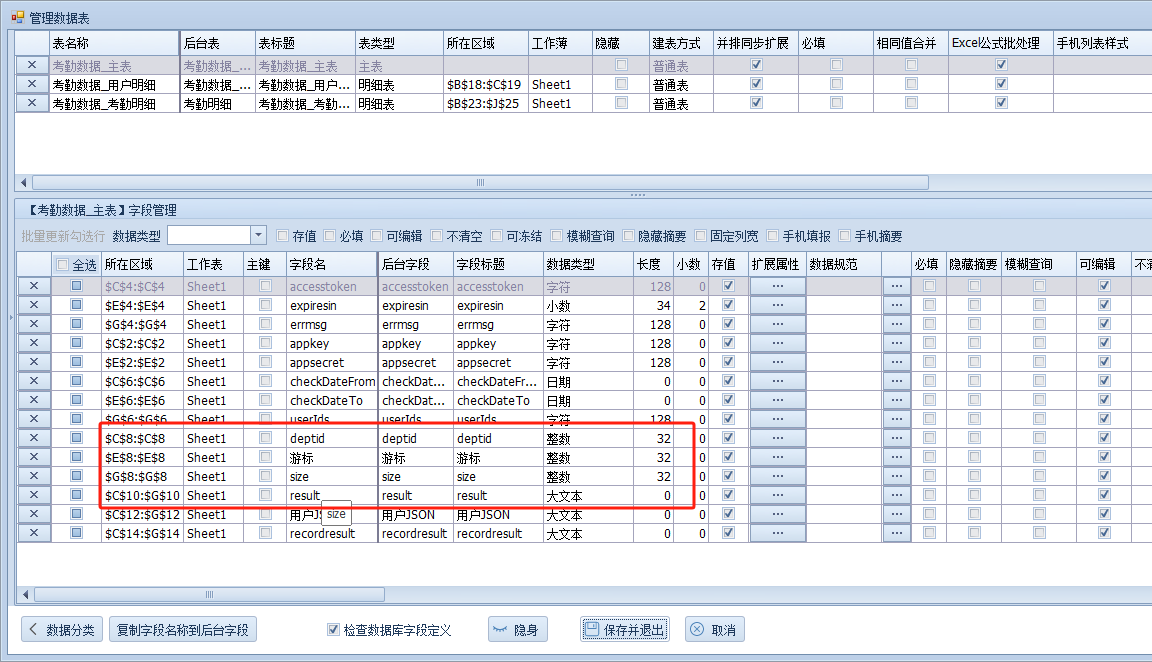Open 数据规范 ellipsis for expiresin row
This screenshot has height=662, width=1152.
coord(896,305)
